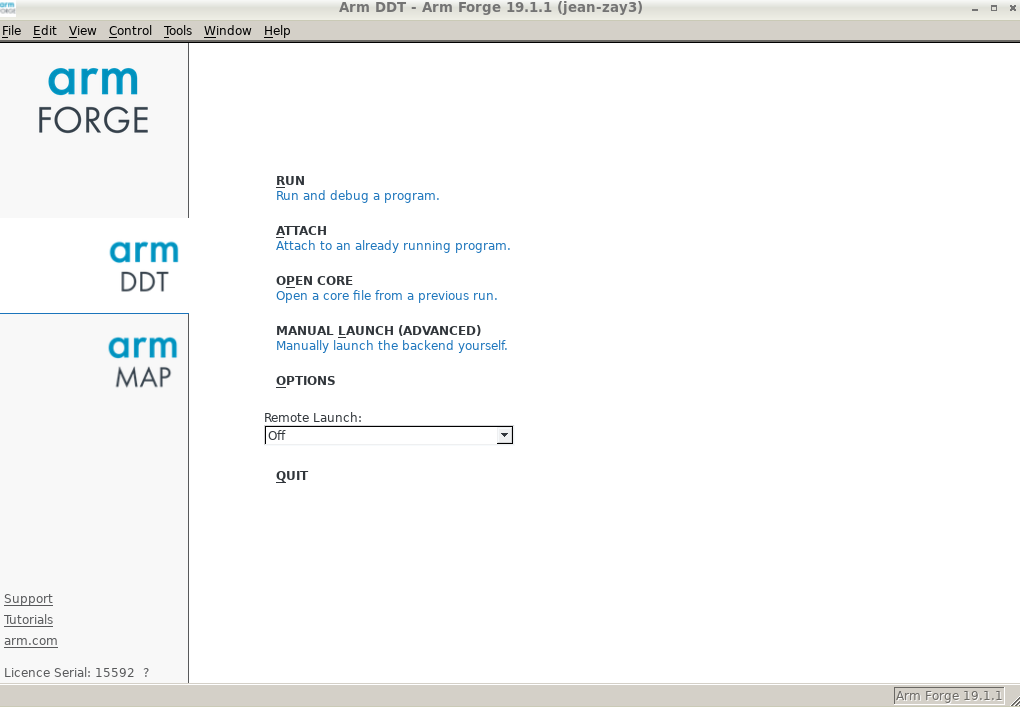
Task: Select the Arm DDT product tab
Action: pyautogui.click(x=143, y=265)
